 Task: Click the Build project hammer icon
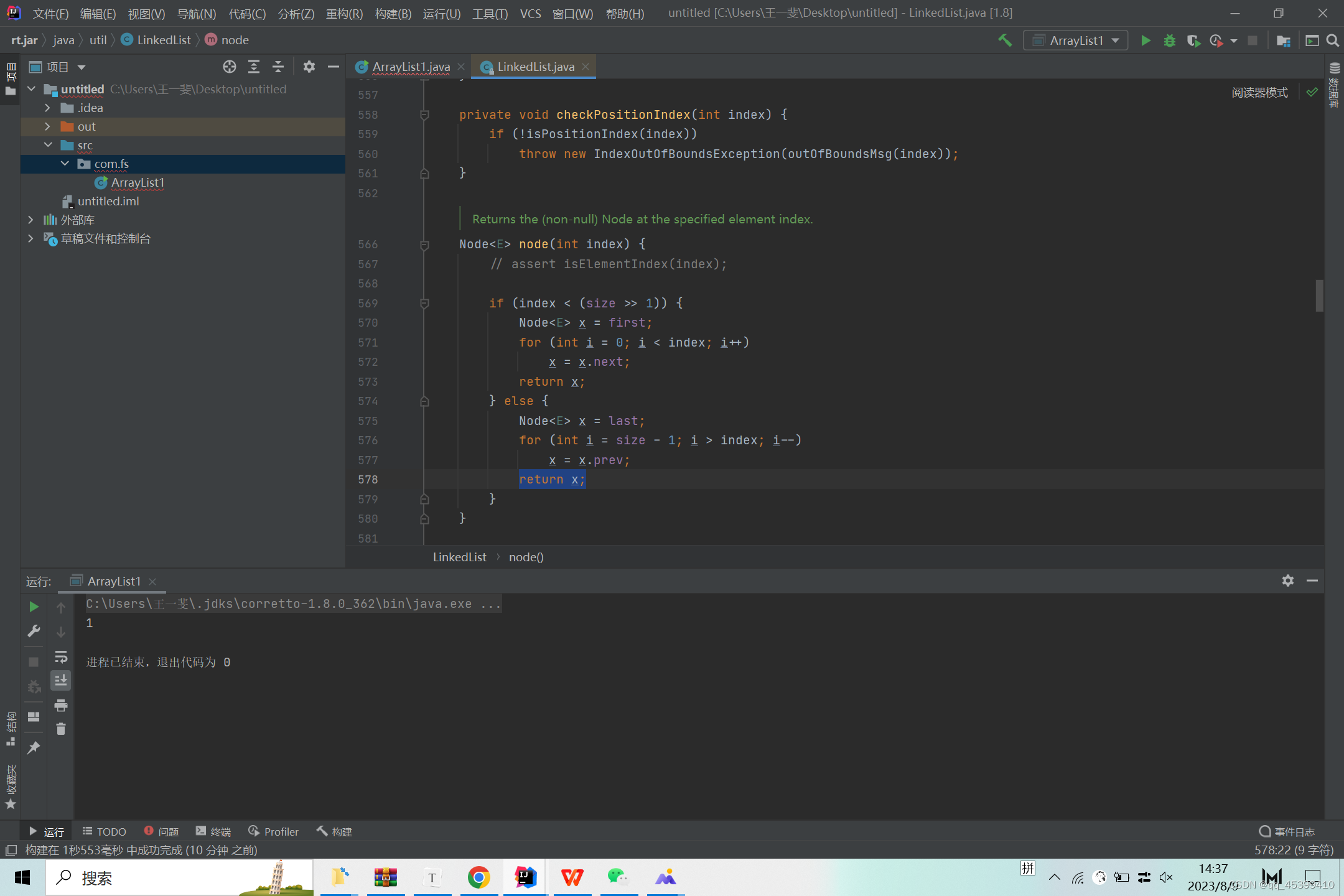click(1004, 40)
